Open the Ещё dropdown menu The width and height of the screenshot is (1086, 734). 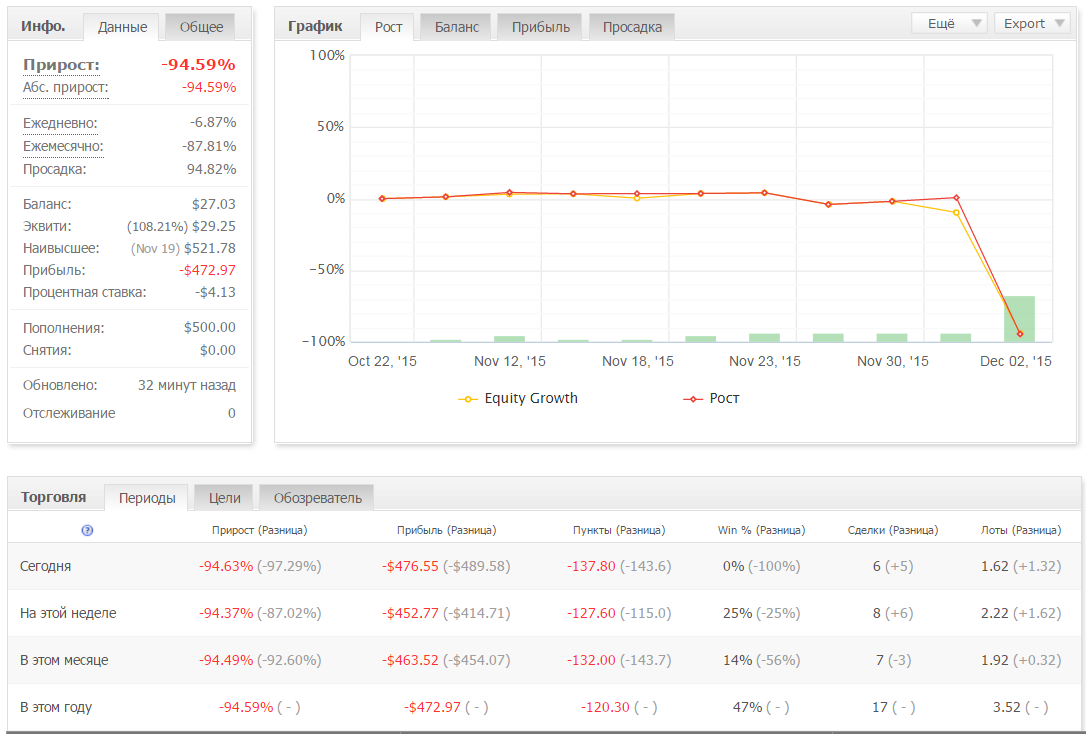click(x=949, y=24)
